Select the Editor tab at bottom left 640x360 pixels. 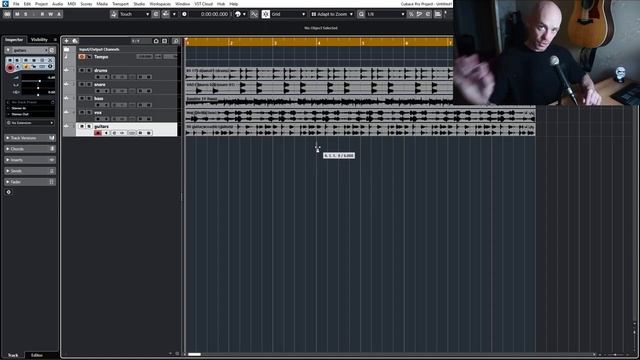pos(37,355)
